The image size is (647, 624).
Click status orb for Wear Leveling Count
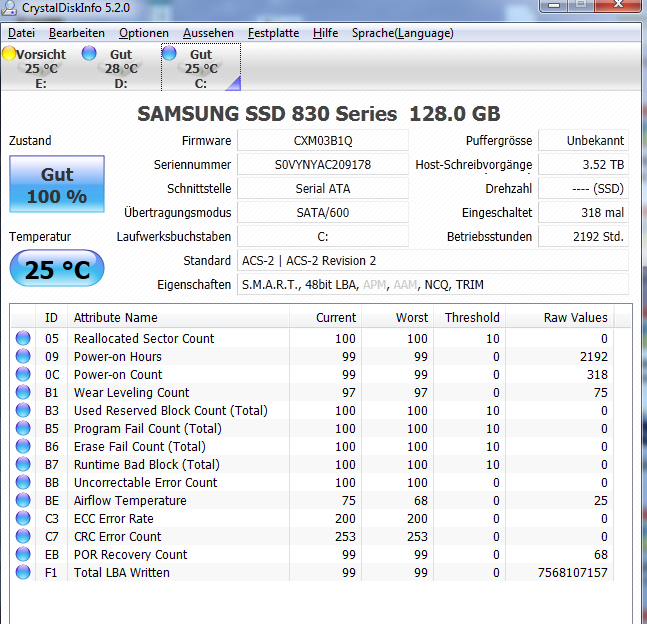(x=23, y=392)
